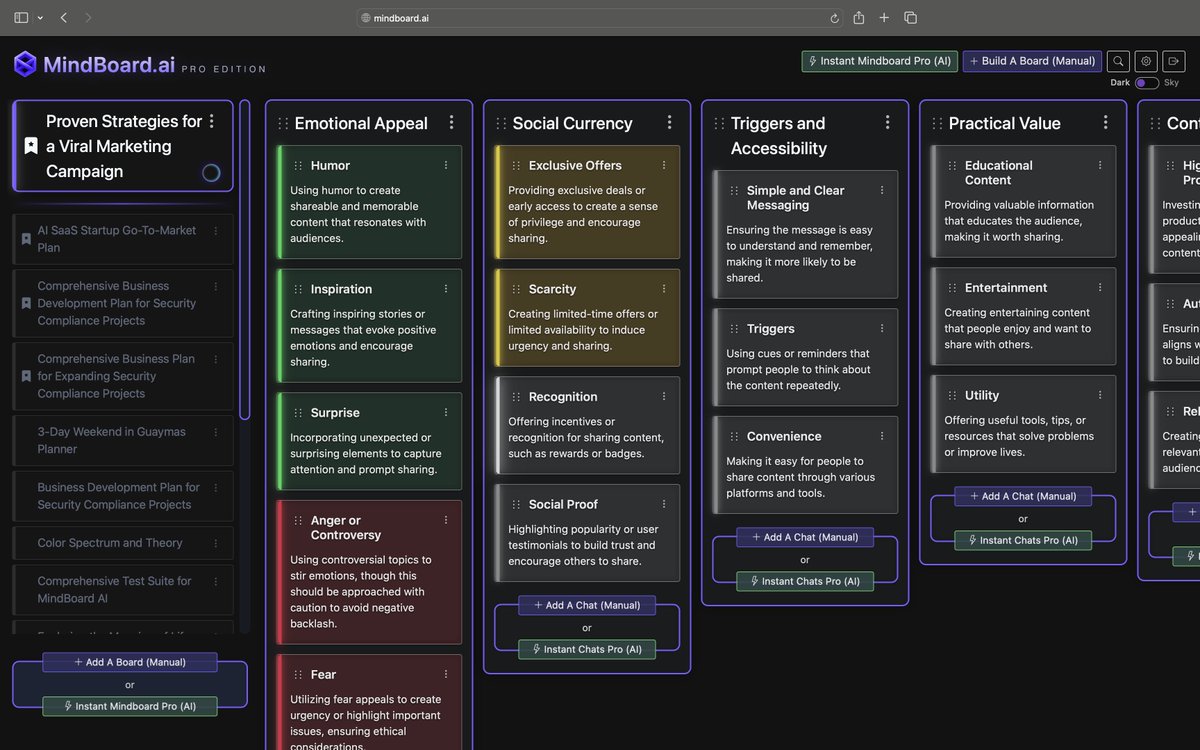The width and height of the screenshot is (1200, 750).
Task: Open the Fear card options menu
Action: [446, 674]
